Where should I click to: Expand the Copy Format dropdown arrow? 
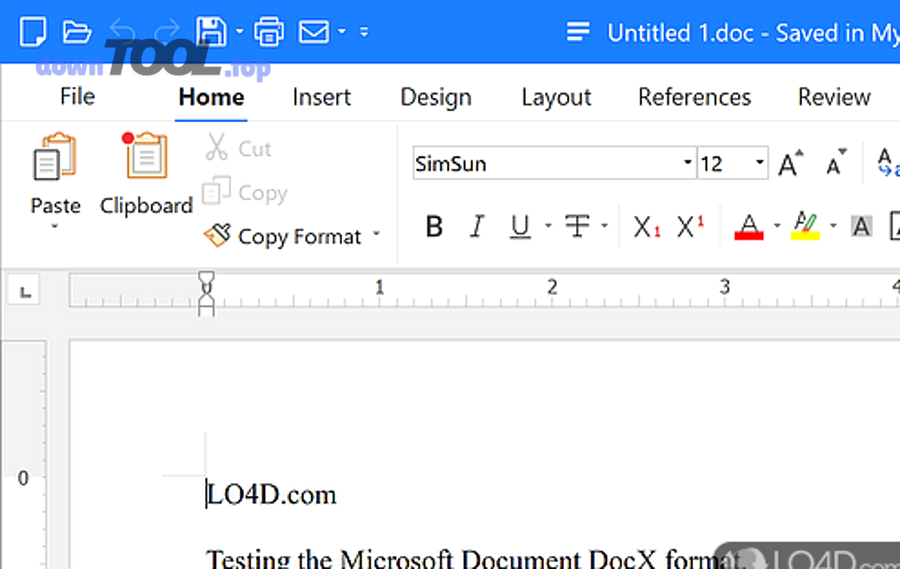pyautogui.click(x=377, y=234)
